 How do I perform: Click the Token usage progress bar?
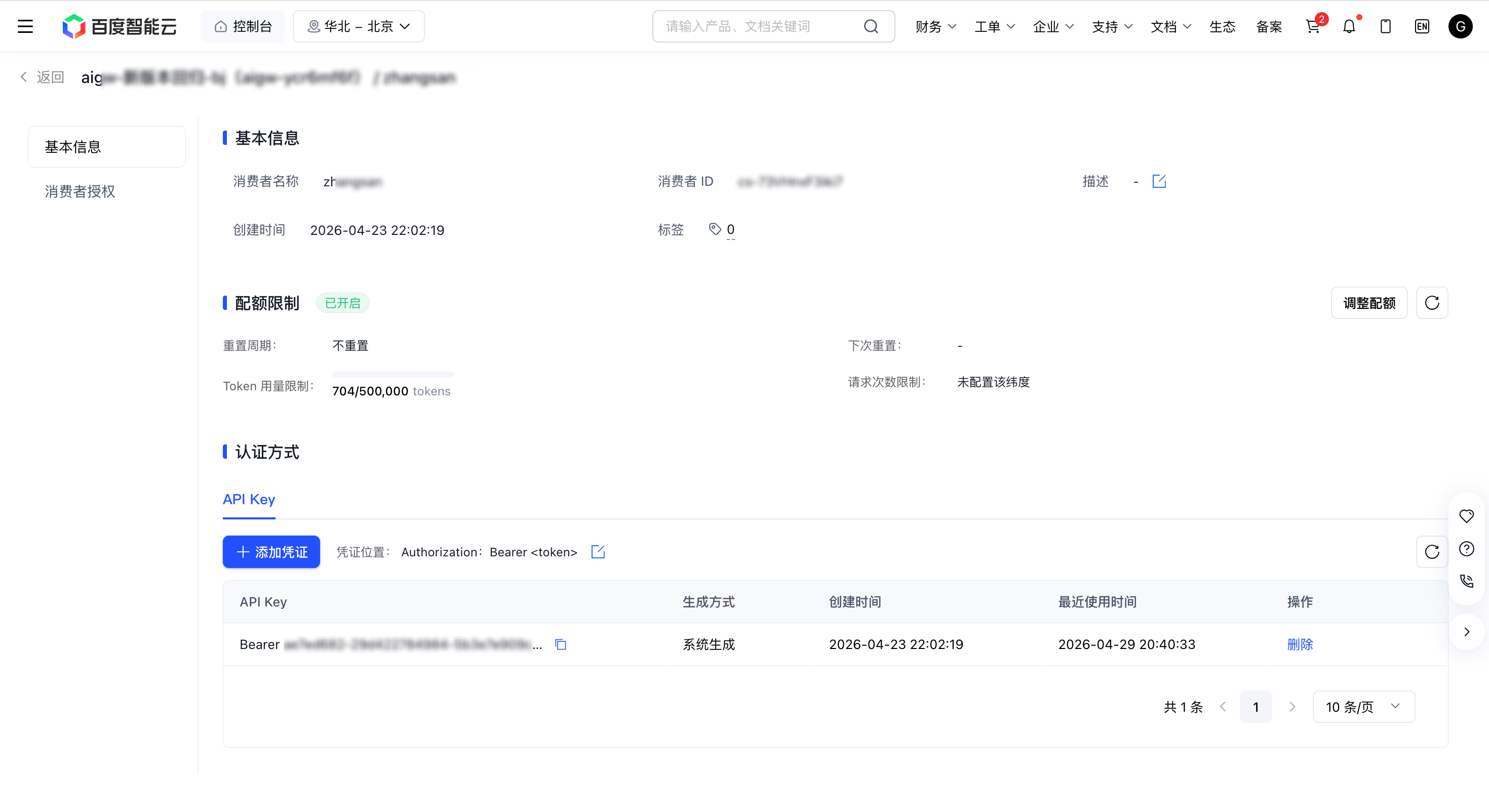tap(393, 374)
